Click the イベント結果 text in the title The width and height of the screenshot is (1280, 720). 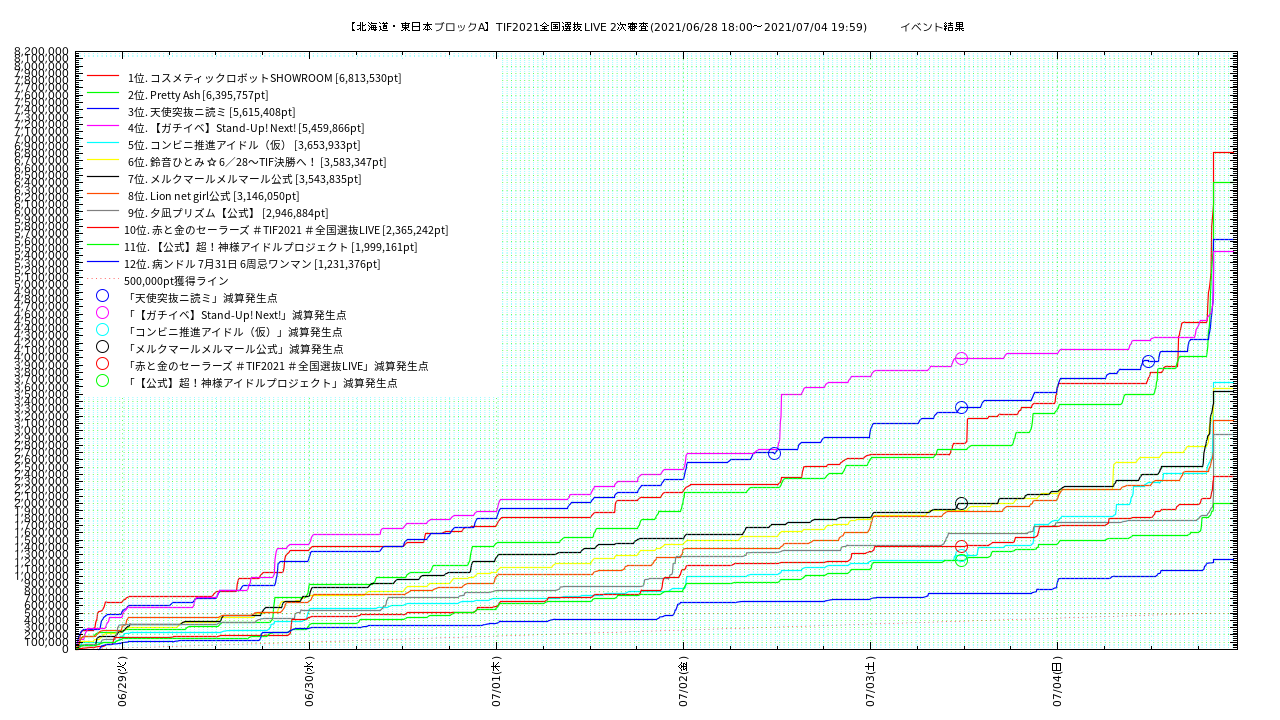932,27
